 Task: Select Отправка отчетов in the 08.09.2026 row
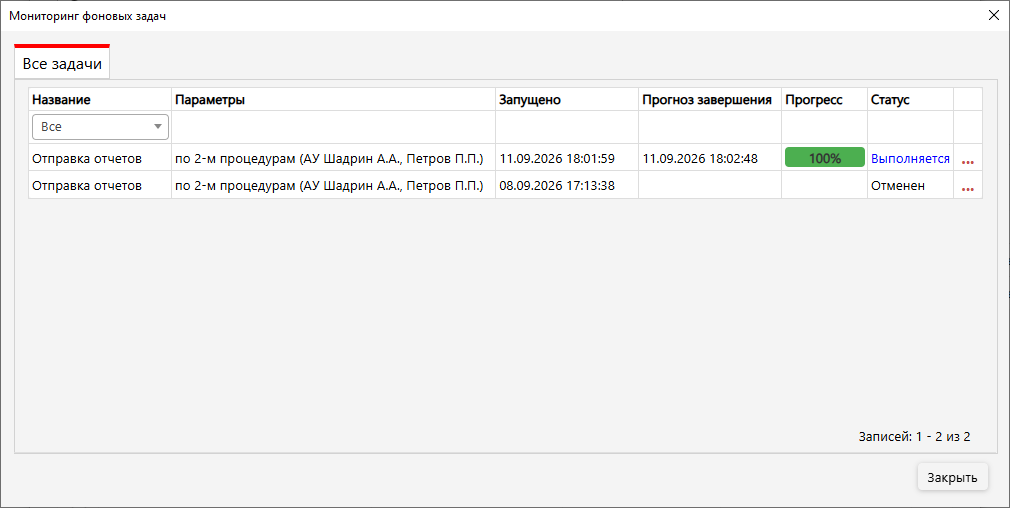(x=87, y=185)
